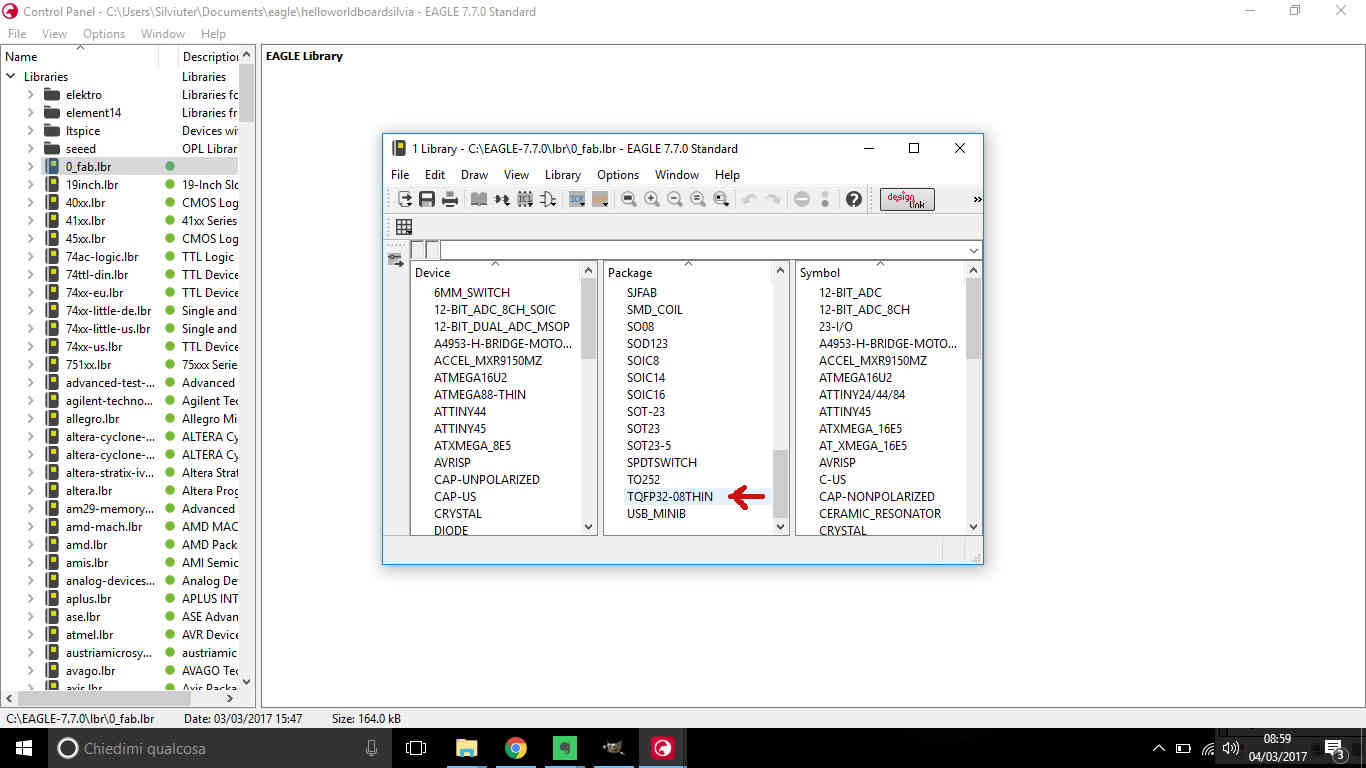Toggle the in-use dot for amd.lbr
This screenshot has height=768, width=1366.
pos(170,544)
